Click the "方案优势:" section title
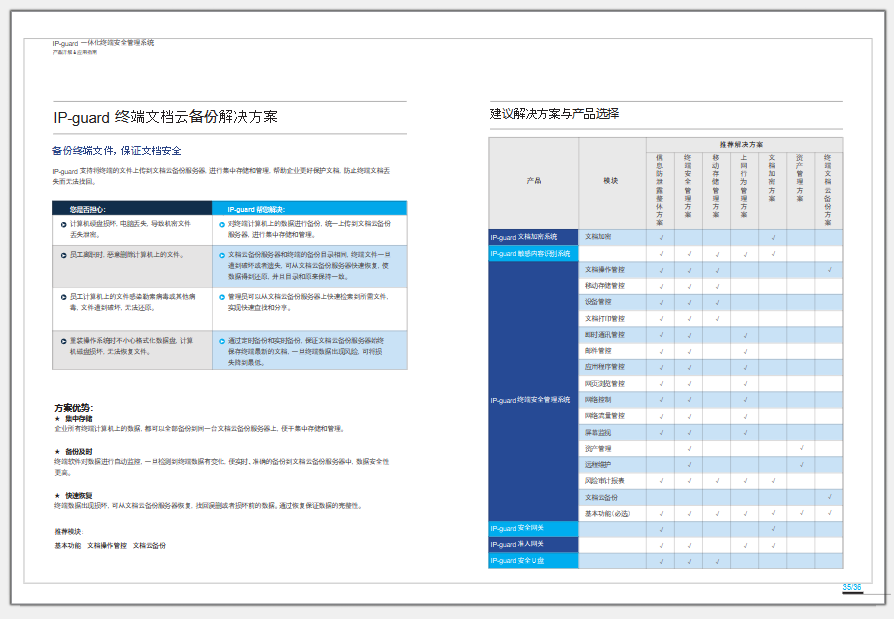Image resolution: width=894 pixels, height=619 pixels. pyautogui.click(x=74, y=408)
